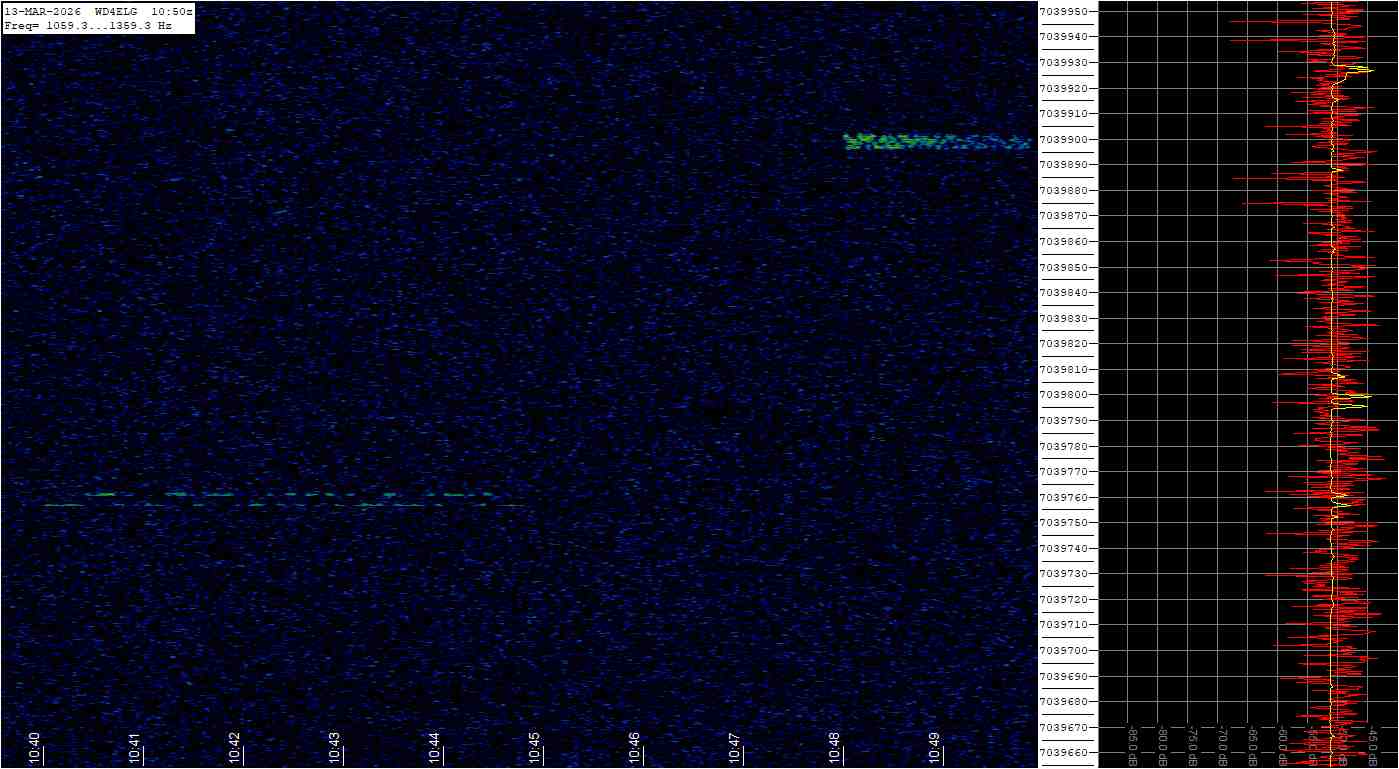Click frequency label 7039810
This screenshot has height=769, width=1399.
tap(1063, 370)
